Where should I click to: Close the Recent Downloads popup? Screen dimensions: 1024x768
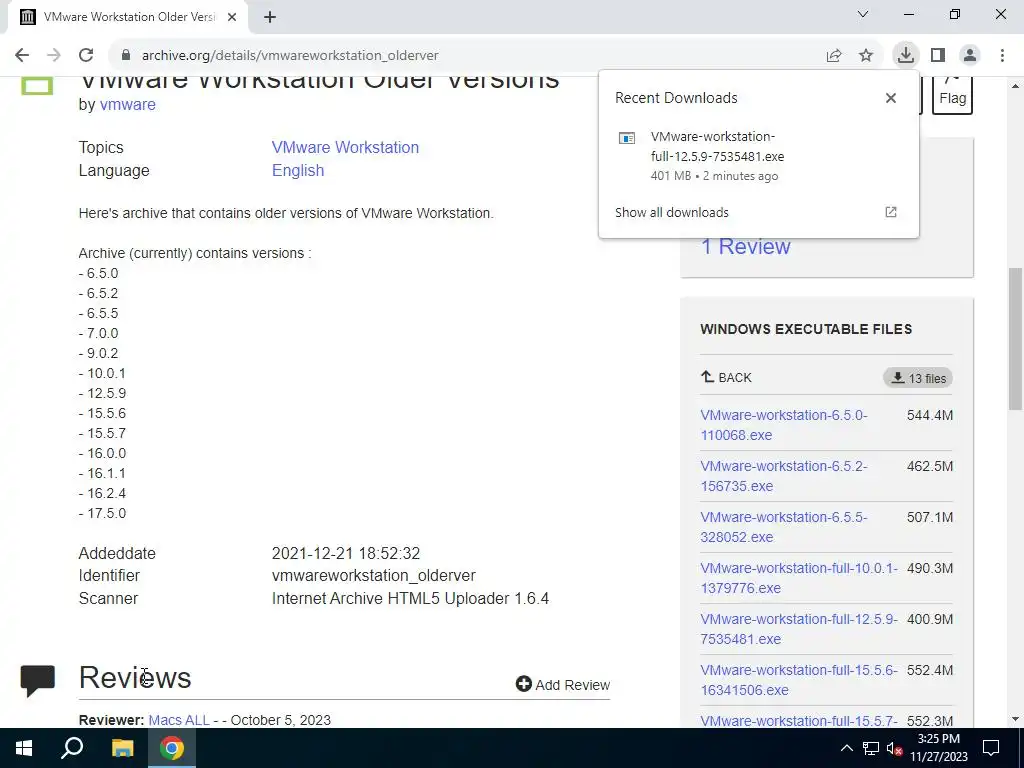tap(891, 98)
